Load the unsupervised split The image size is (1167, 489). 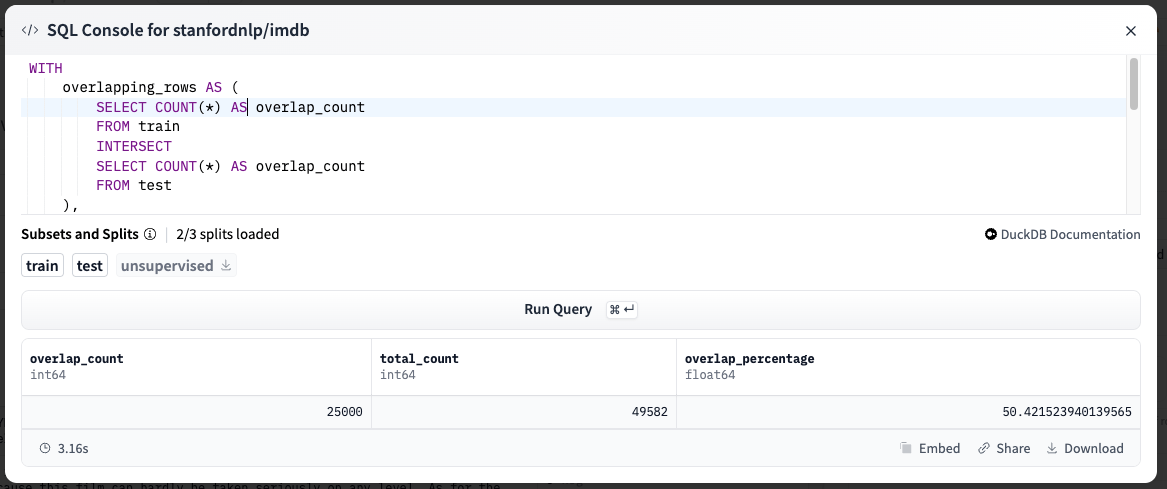pyautogui.click(x=166, y=266)
